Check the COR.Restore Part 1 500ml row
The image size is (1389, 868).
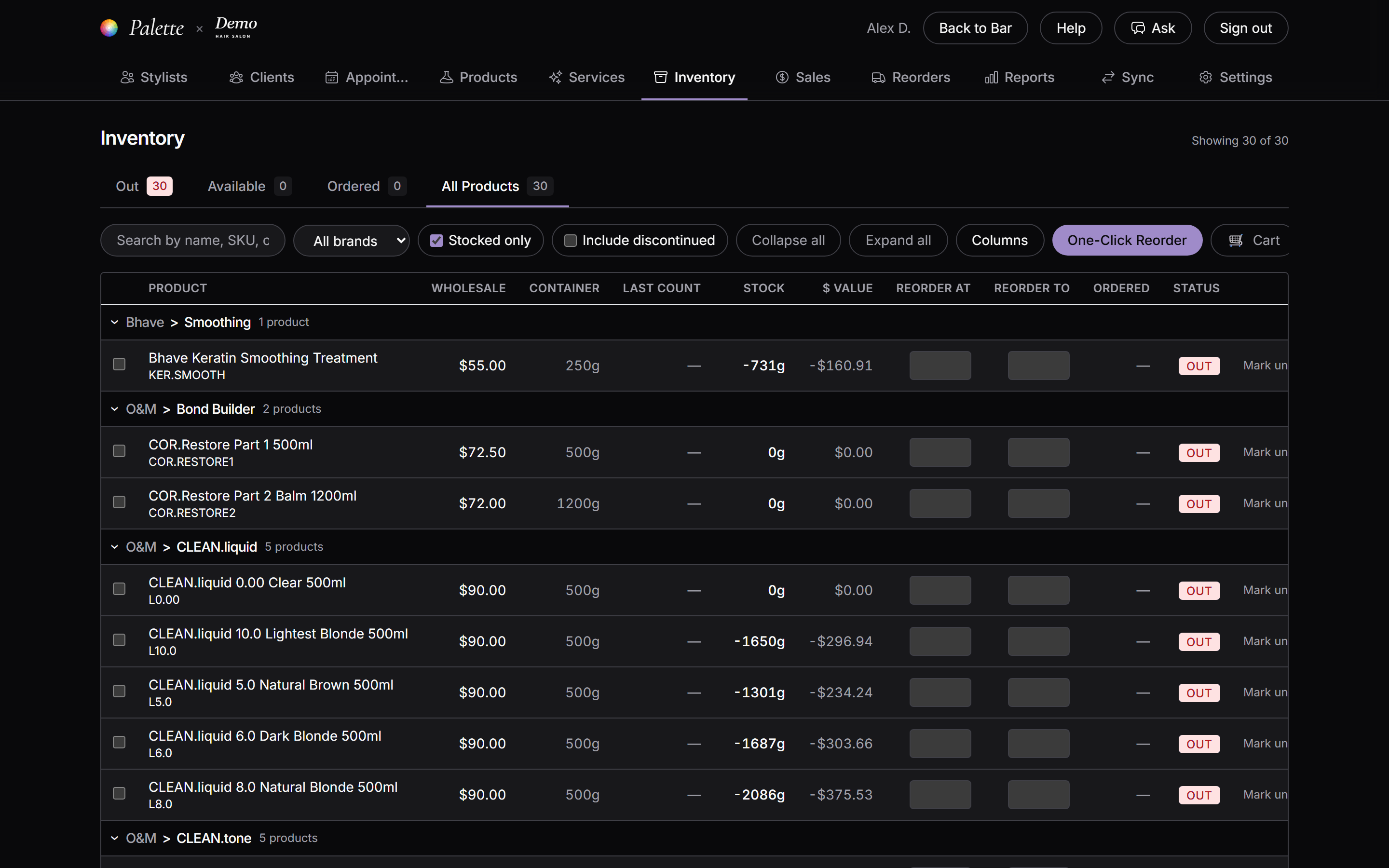coord(119,451)
